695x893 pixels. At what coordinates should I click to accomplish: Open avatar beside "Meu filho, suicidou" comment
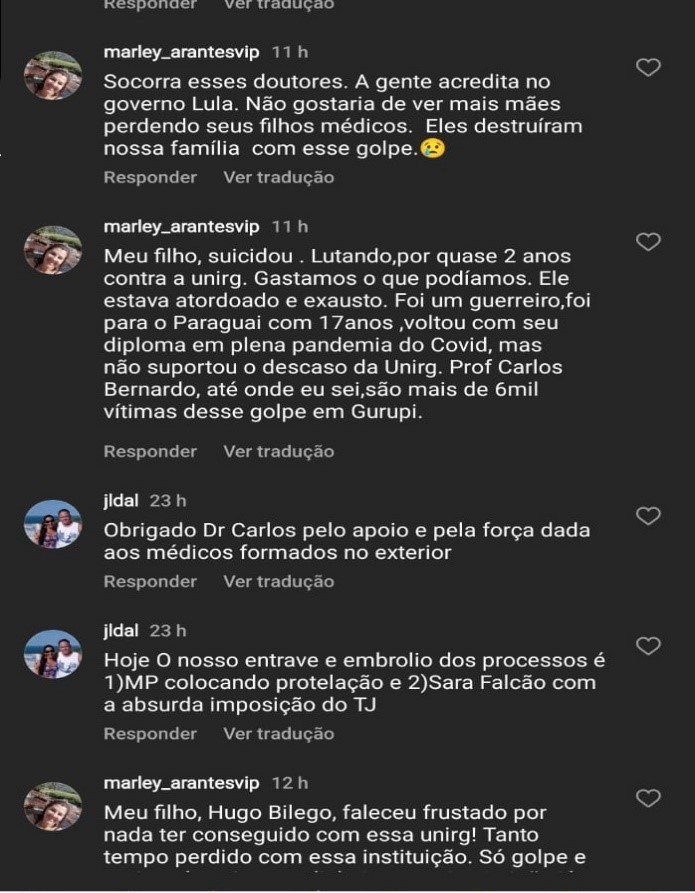[x=52, y=250]
